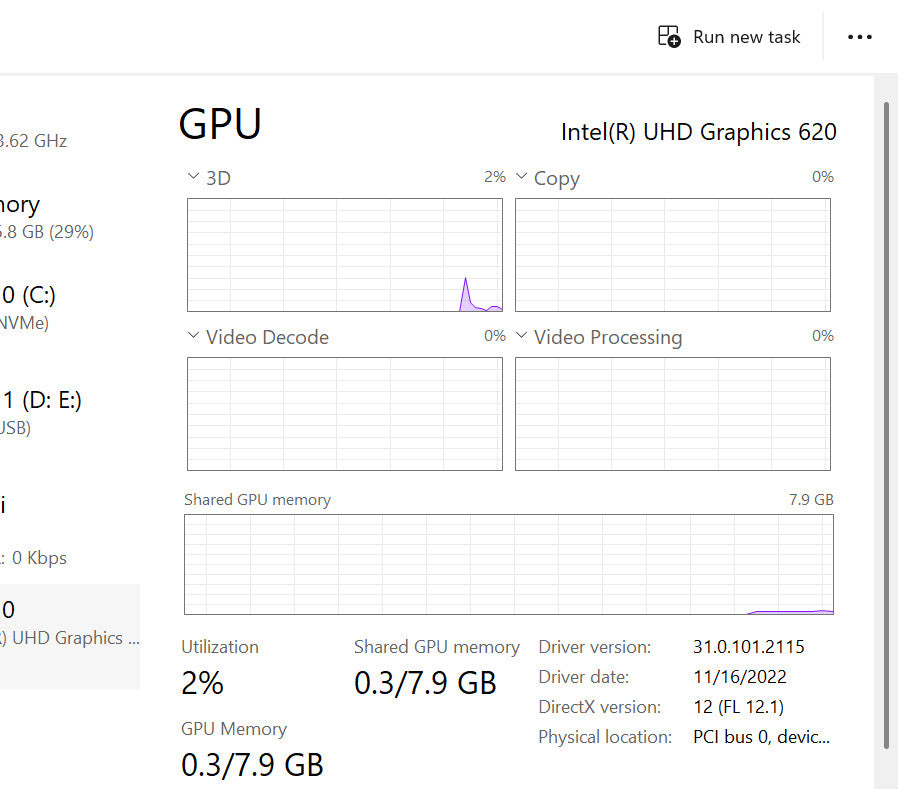Viewport: 898px width, 789px height.
Task: Click the Copy engine graph
Action: point(672,255)
